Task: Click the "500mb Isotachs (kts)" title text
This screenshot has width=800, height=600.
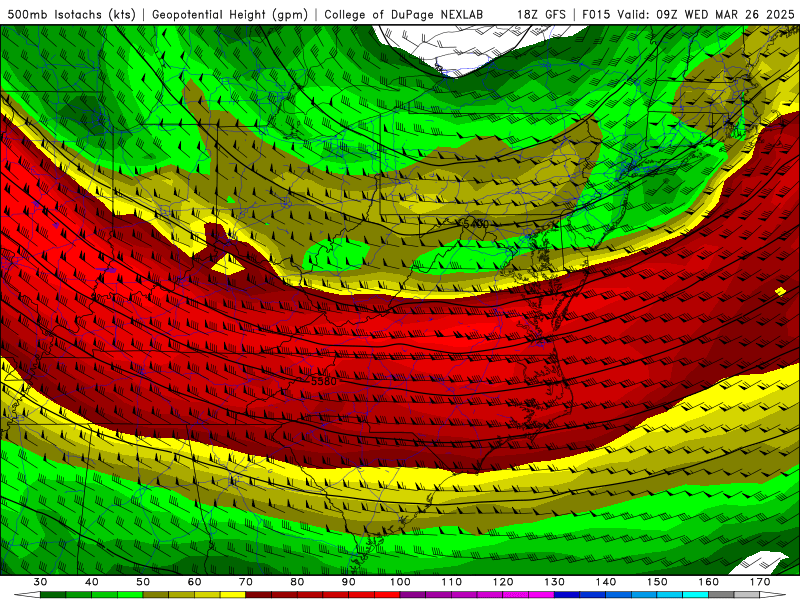Action: pos(72,14)
